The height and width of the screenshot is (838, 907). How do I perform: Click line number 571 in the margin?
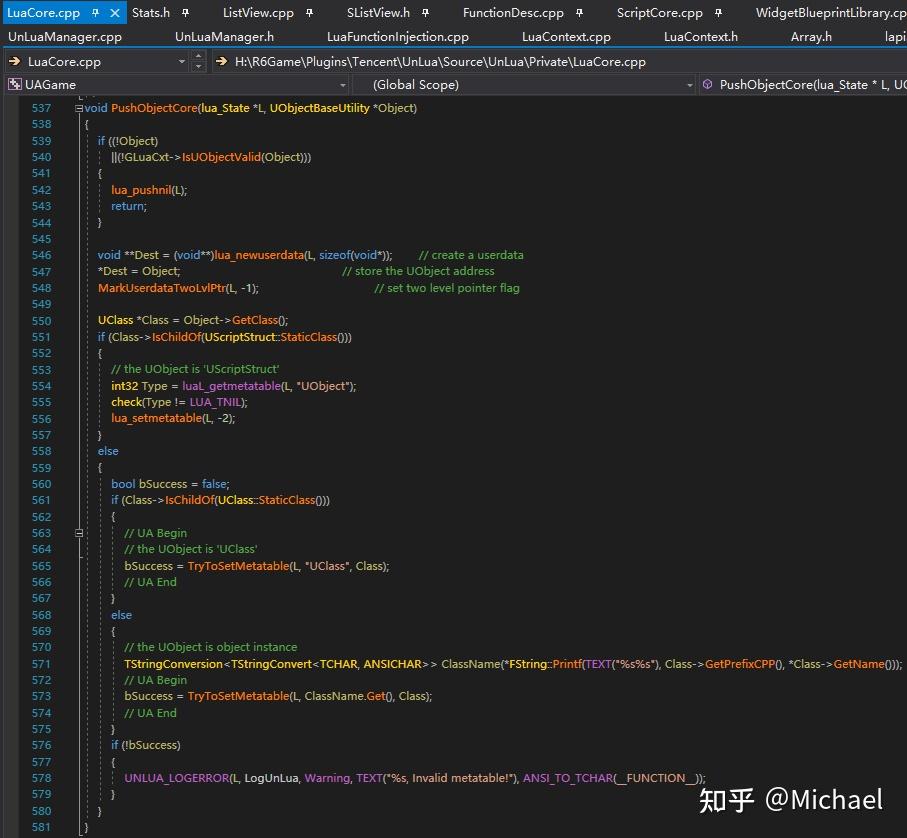click(42, 664)
